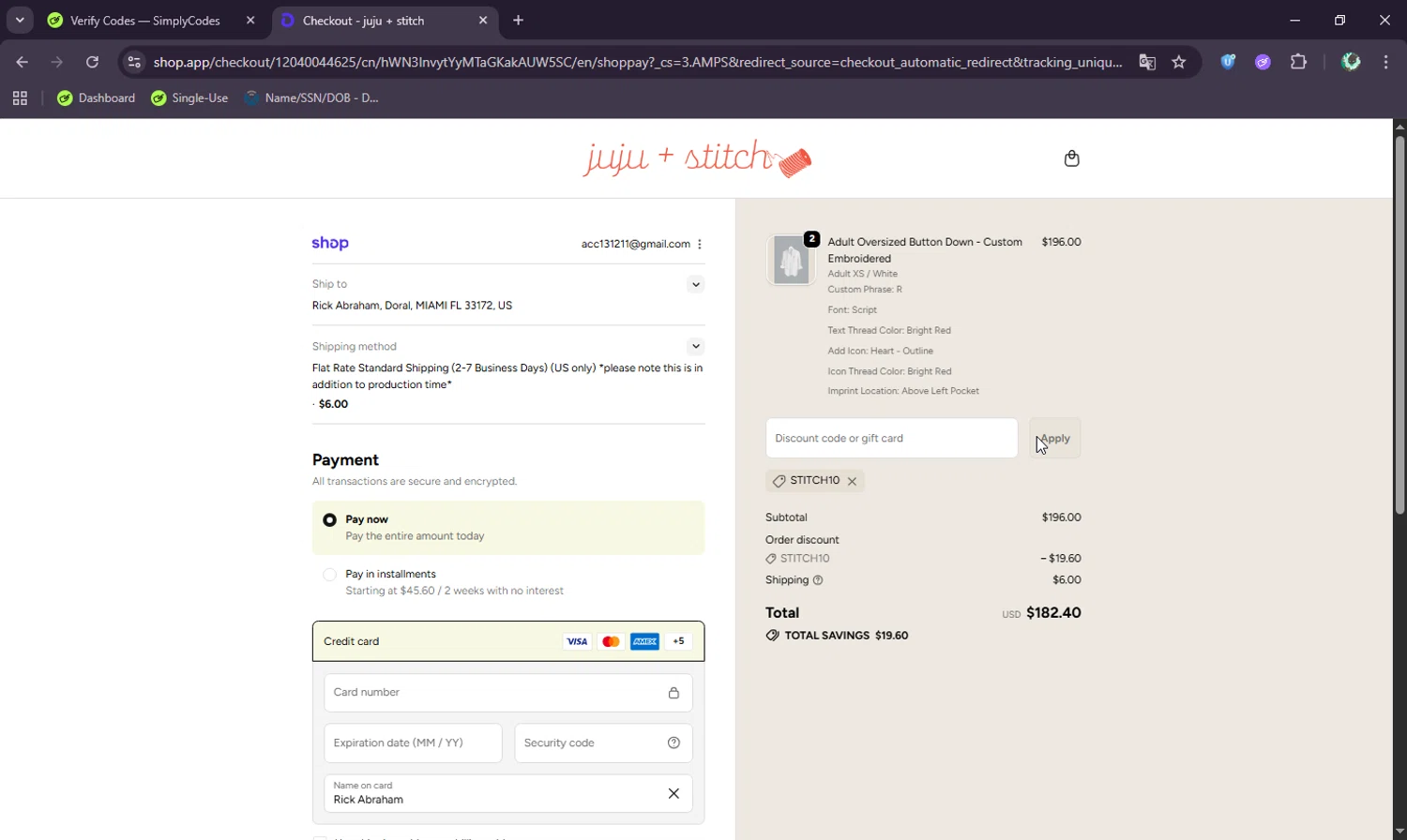
Task: Show the +5 more card types
Action: (x=678, y=641)
